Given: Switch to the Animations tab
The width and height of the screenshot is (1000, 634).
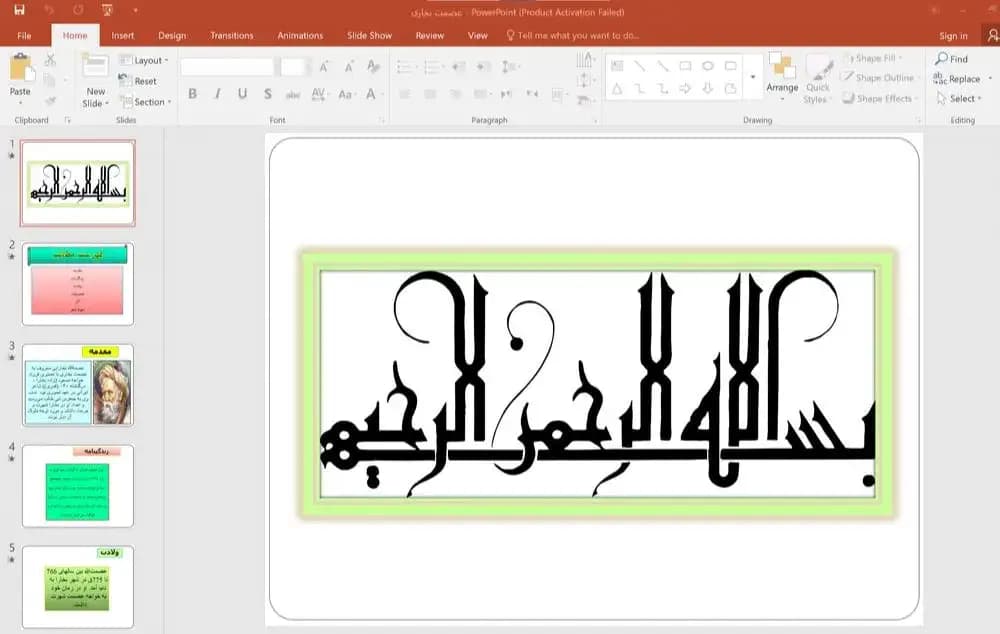Looking at the screenshot, I should coord(300,36).
